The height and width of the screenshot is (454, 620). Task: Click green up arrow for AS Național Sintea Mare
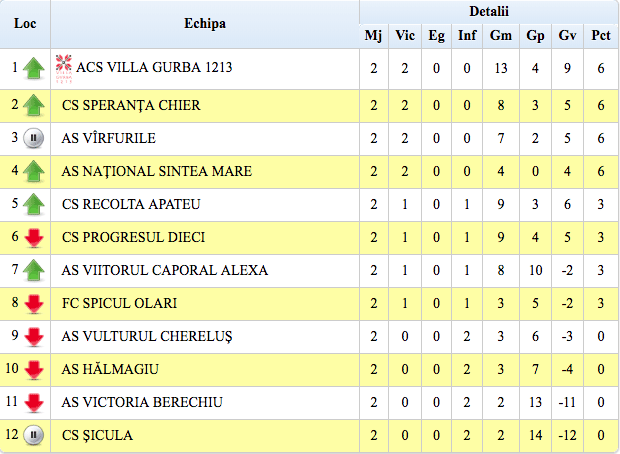click(x=33, y=171)
